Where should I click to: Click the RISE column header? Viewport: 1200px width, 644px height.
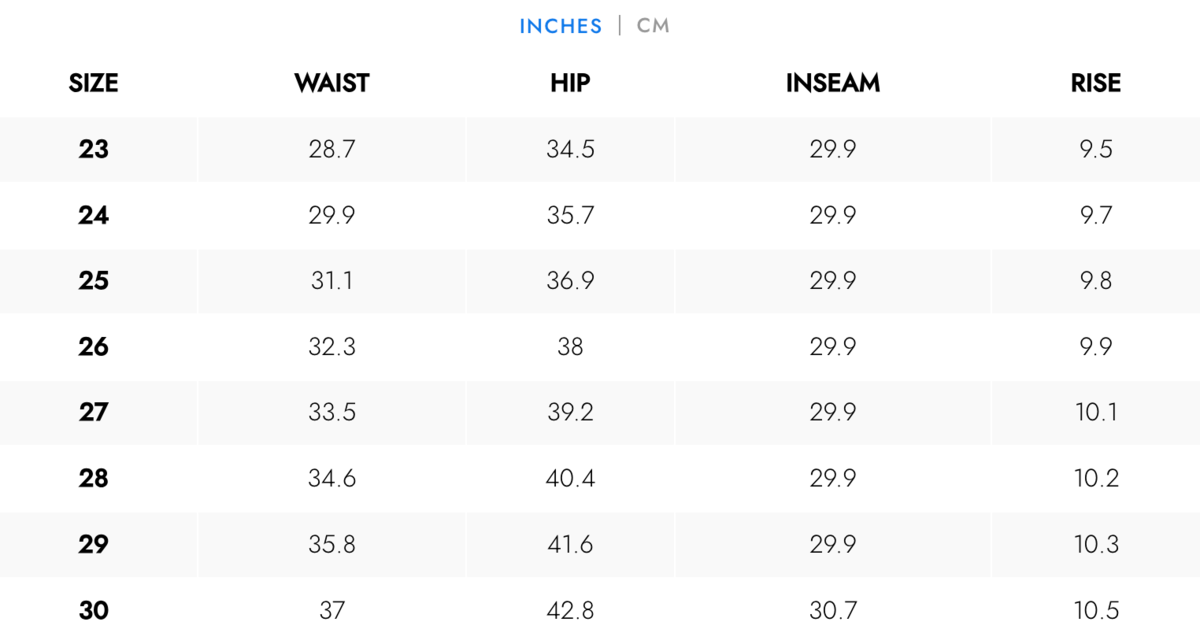[x=1095, y=83]
